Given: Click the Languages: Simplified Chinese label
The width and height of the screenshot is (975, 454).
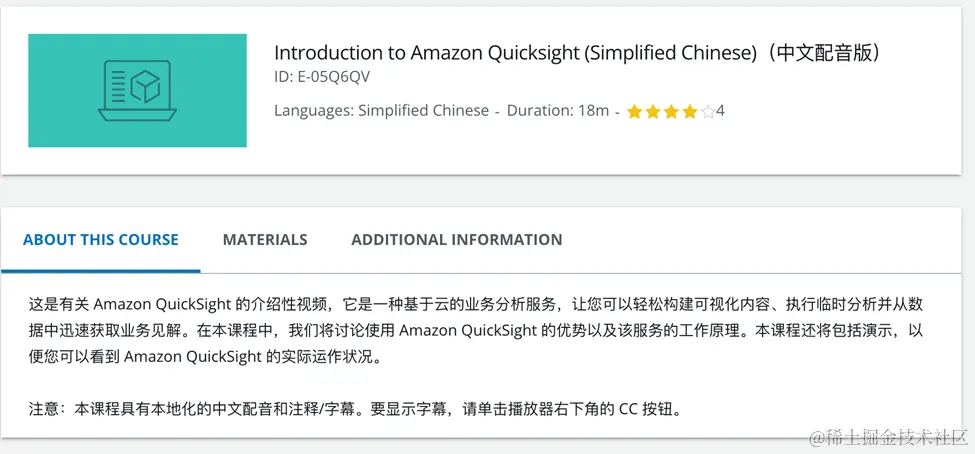Looking at the screenshot, I should 381,111.
